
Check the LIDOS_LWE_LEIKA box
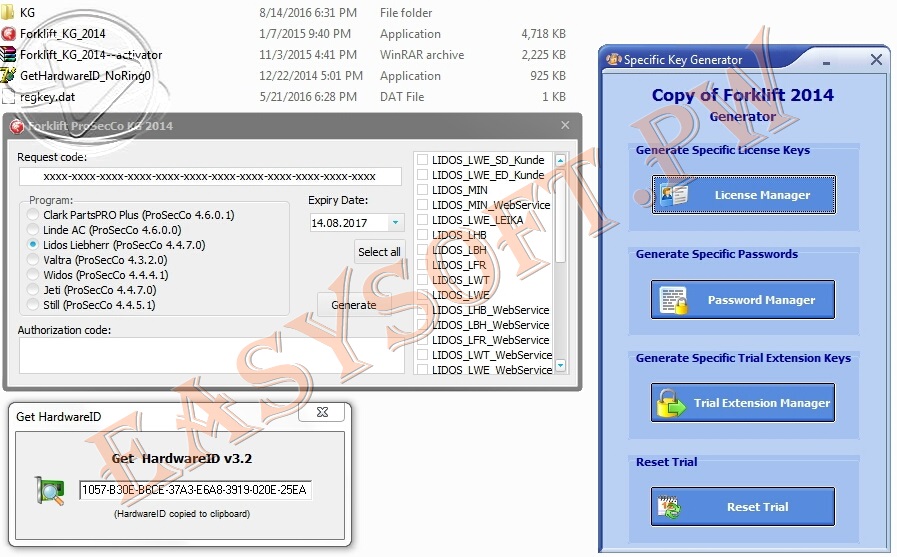click(422, 220)
